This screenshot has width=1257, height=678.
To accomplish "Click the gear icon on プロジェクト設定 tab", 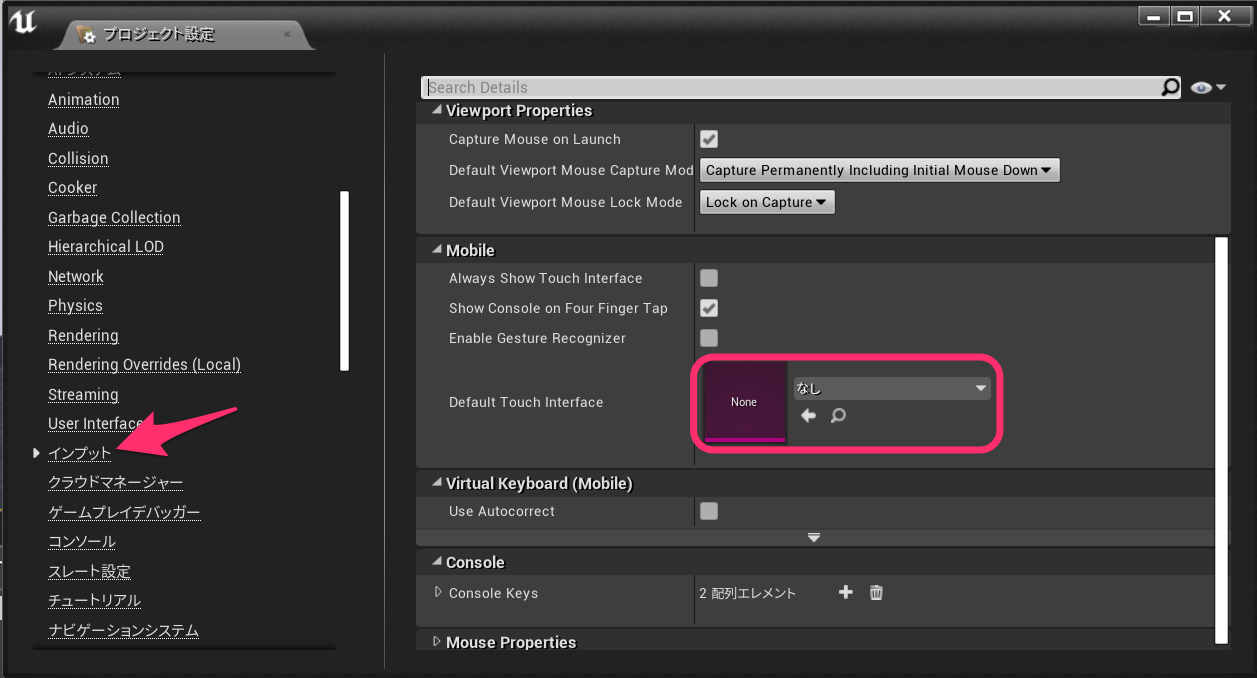I will 87,35.
